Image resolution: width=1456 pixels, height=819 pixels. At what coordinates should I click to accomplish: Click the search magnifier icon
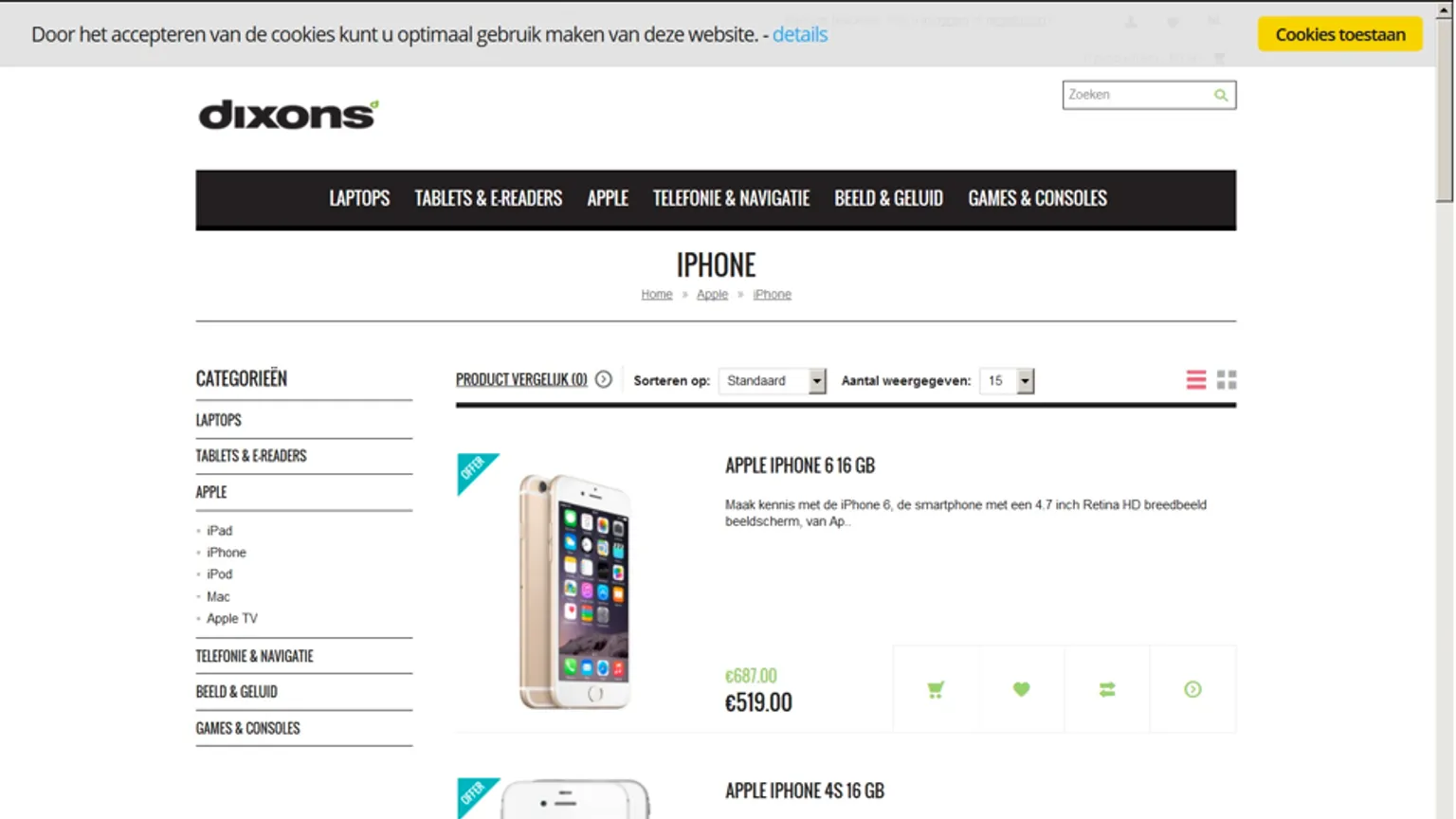[x=1221, y=95]
